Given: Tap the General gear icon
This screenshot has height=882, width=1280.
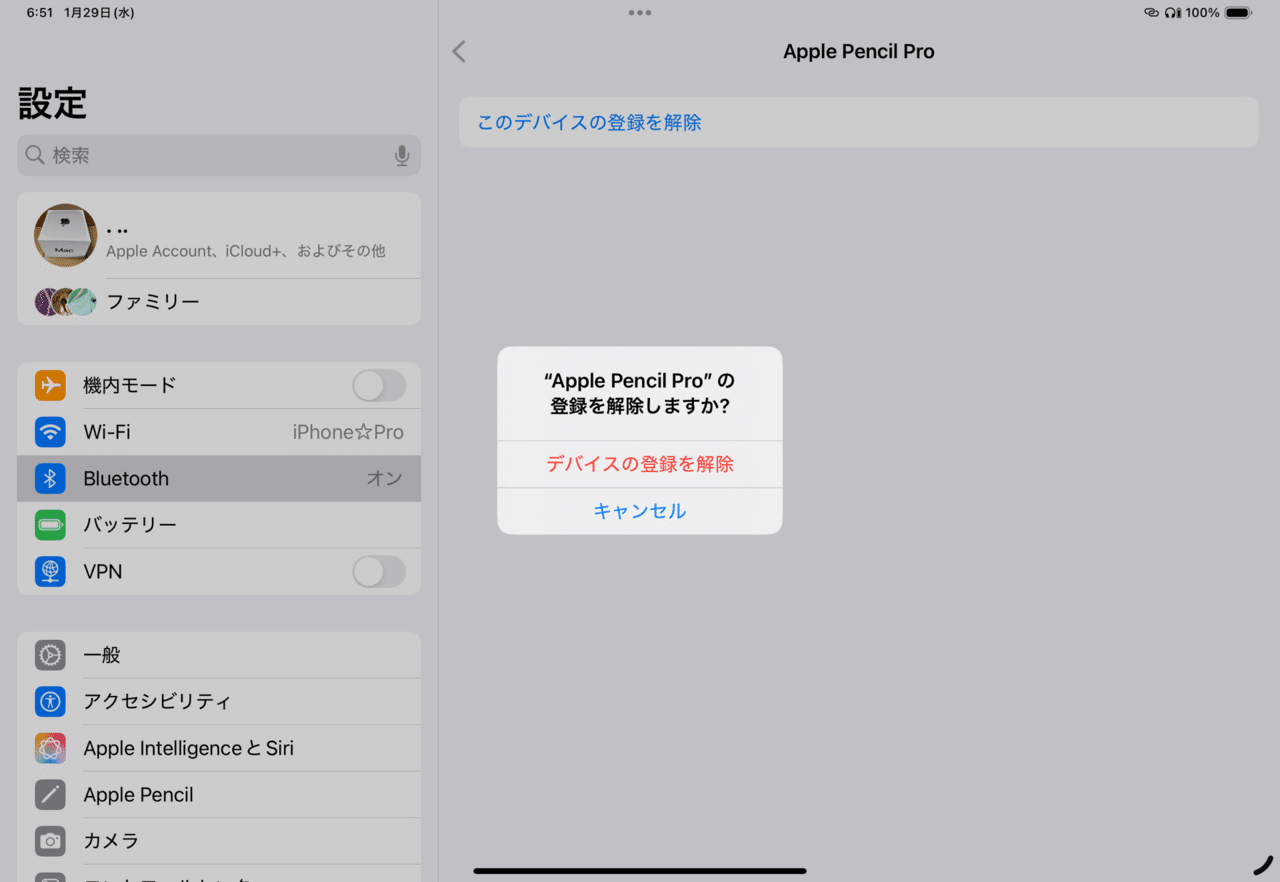Looking at the screenshot, I should (50, 655).
